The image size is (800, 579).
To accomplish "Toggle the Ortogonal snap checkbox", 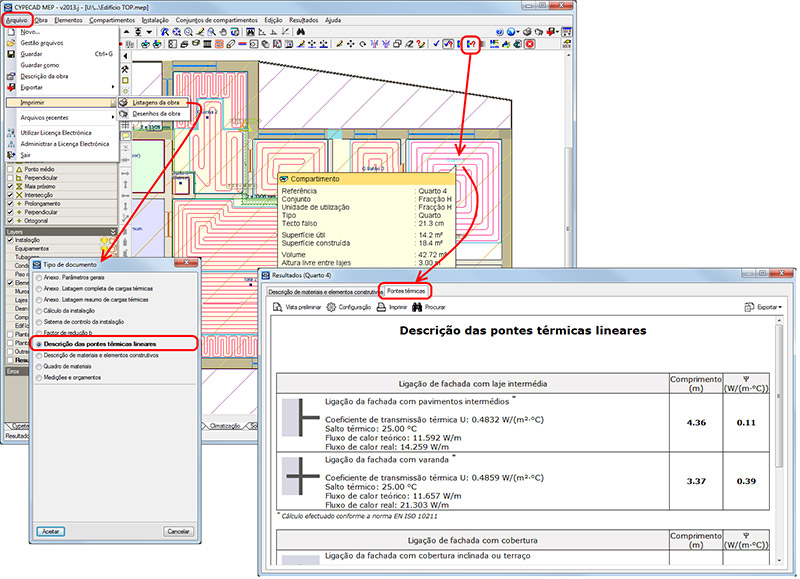I will click(11, 221).
